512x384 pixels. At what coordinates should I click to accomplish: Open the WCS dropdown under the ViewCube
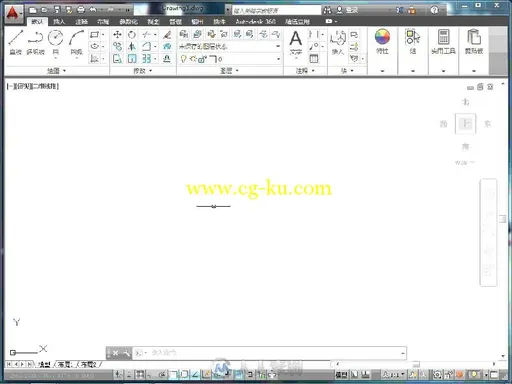(464, 163)
